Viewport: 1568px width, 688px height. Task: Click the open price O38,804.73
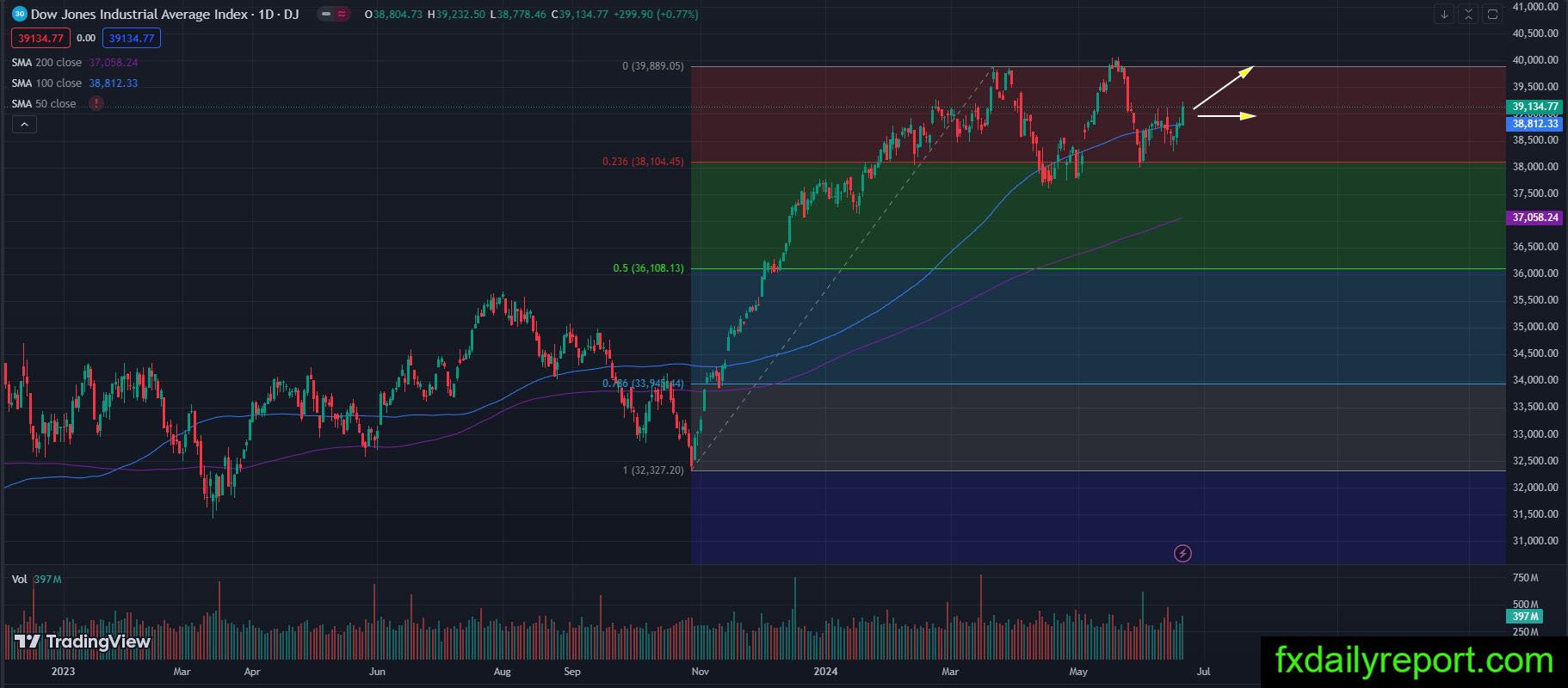coord(393,15)
